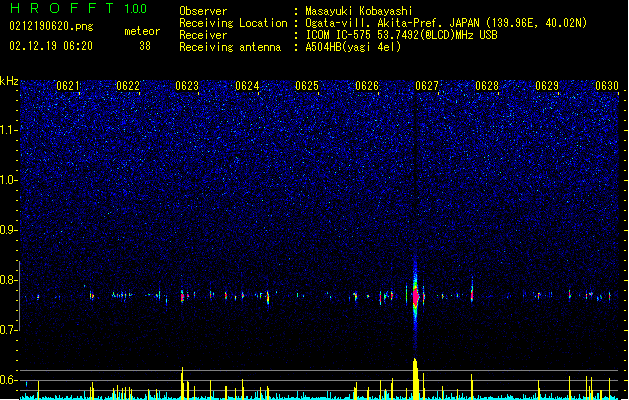Click the 1.1 kHz axis label
This screenshot has width=629, height=400.
click(9, 130)
